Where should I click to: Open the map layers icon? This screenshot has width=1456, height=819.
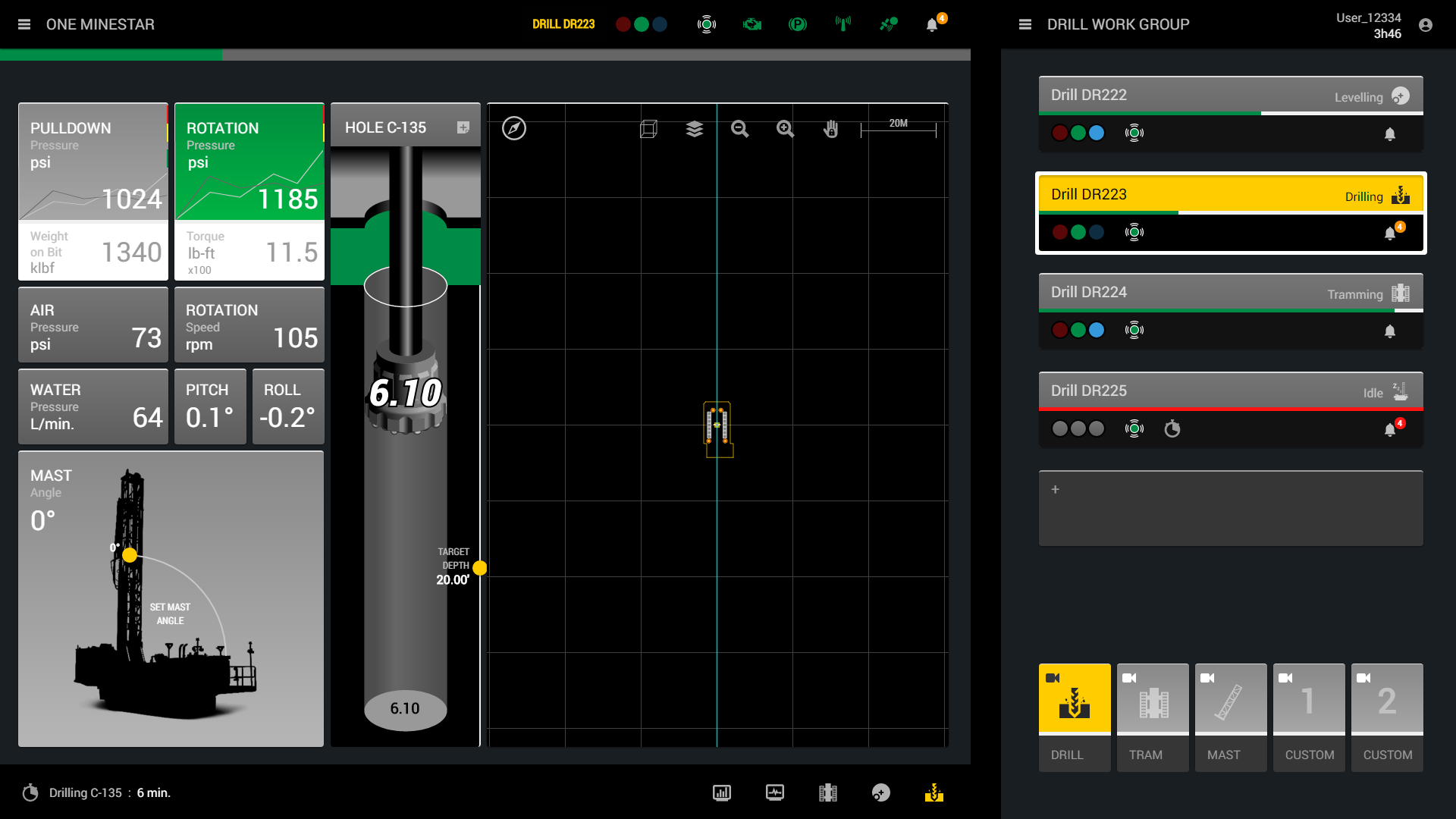coord(694,129)
